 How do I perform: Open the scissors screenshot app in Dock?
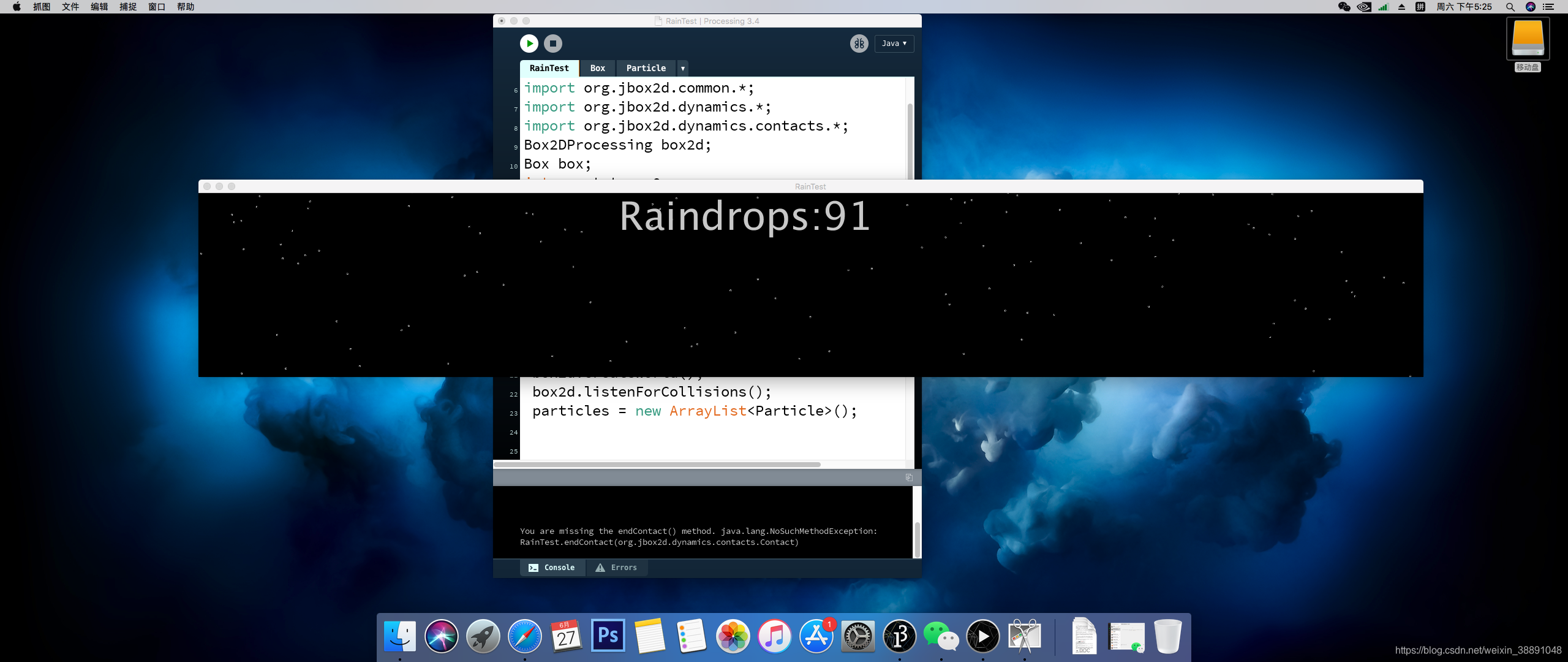coord(1024,636)
